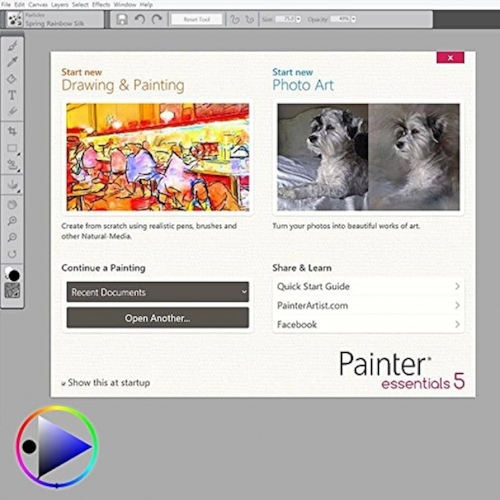Click the chevron beside PainterArtist.com
Image resolution: width=500 pixels, height=500 pixels.
coord(457,305)
